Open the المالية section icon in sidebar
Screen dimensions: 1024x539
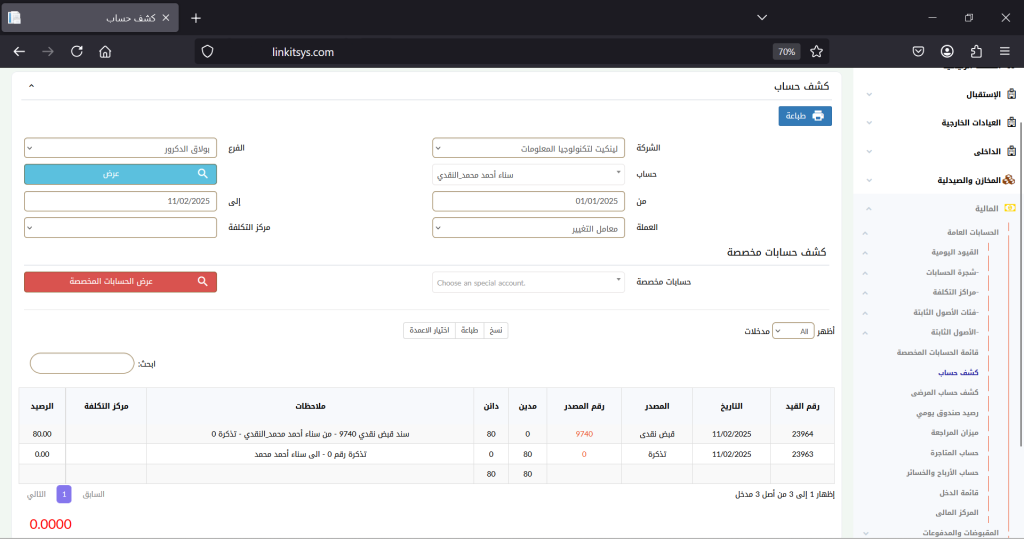coord(1010,208)
